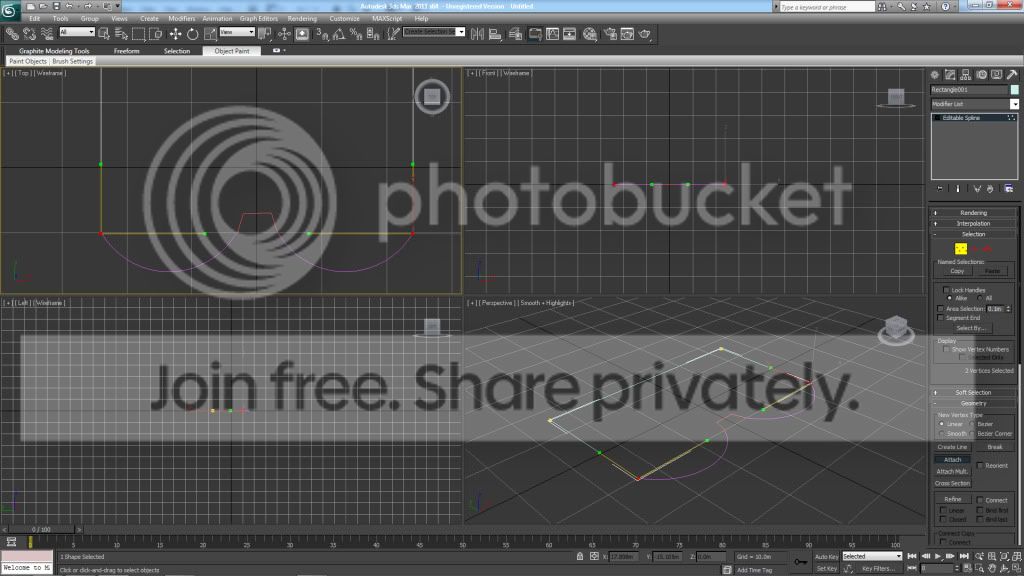Image resolution: width=1024 pixels, height=576 pixels.
Task: Select the Unlink Selection tool
Action: click(29, 34)
